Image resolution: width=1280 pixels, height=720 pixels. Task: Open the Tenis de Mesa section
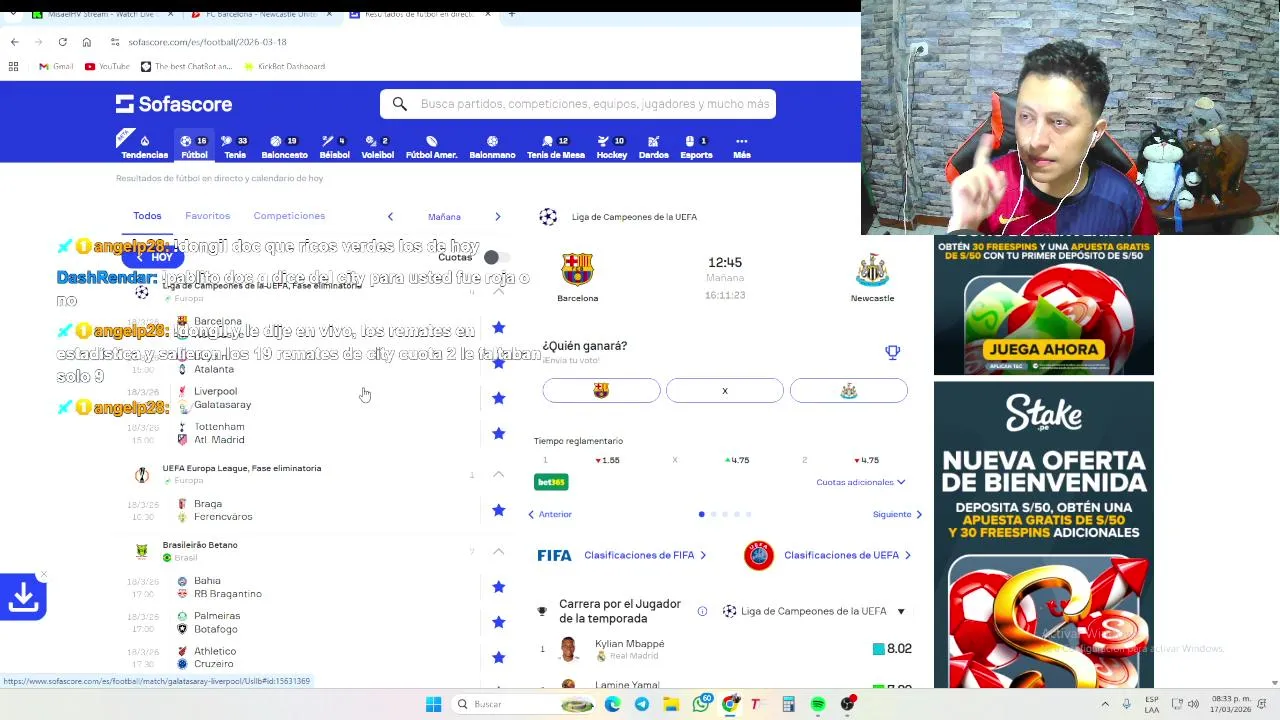[555, 147]
